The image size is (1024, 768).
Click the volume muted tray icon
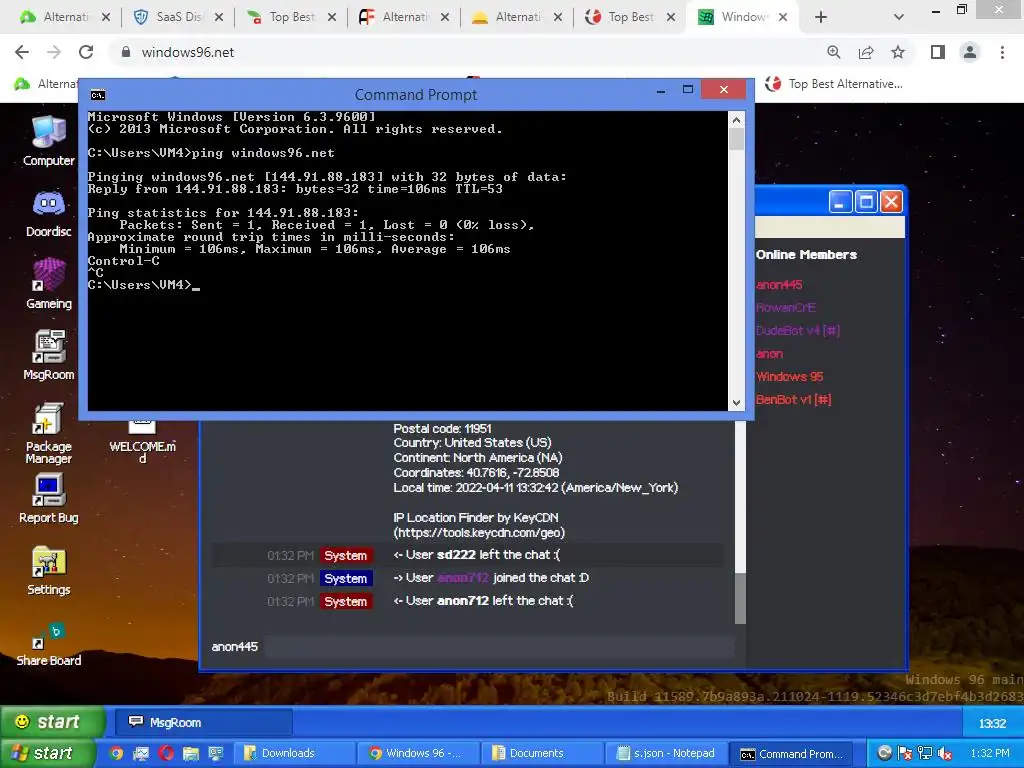(x=944, y=754)
